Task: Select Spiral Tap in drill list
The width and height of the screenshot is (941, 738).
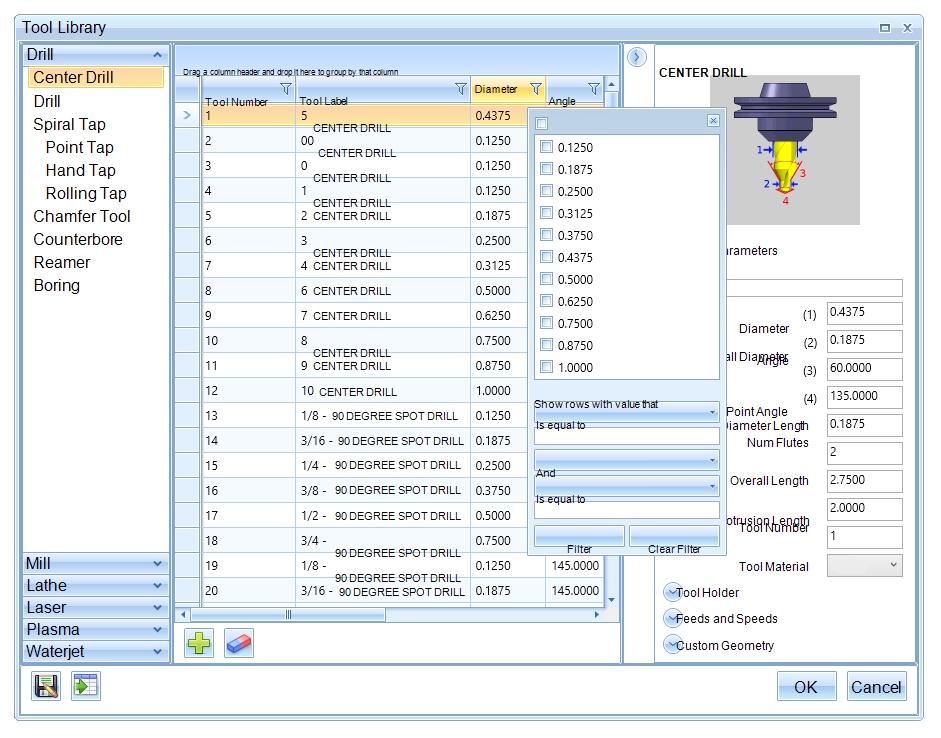Action: pyautogui.click(x=69, y=124)
